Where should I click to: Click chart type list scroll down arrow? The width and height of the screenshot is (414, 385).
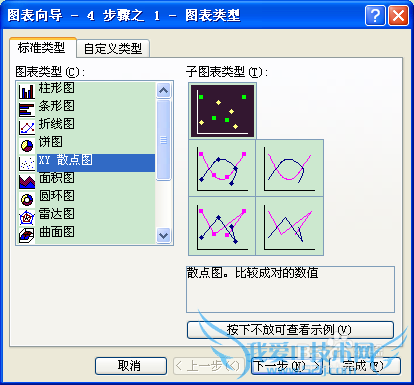click(x=163, y=236)
